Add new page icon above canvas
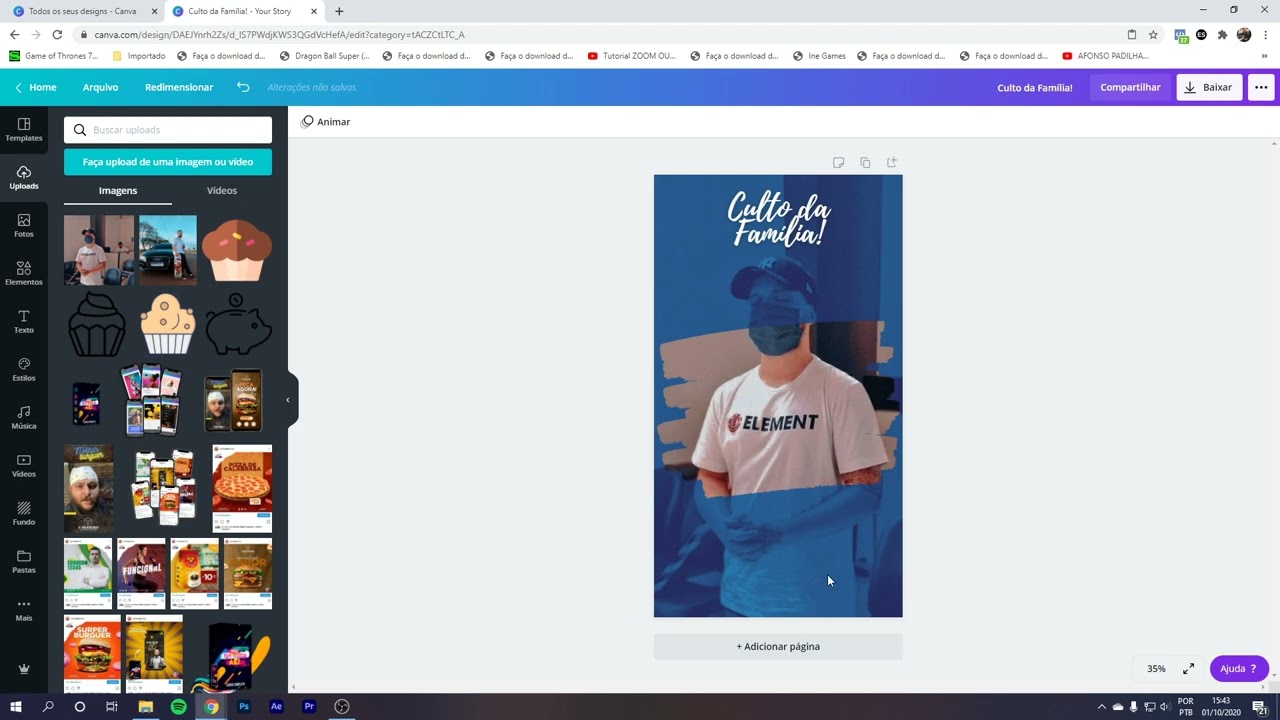This screenshot has width=1280, height=720. [x=892, y=162]
